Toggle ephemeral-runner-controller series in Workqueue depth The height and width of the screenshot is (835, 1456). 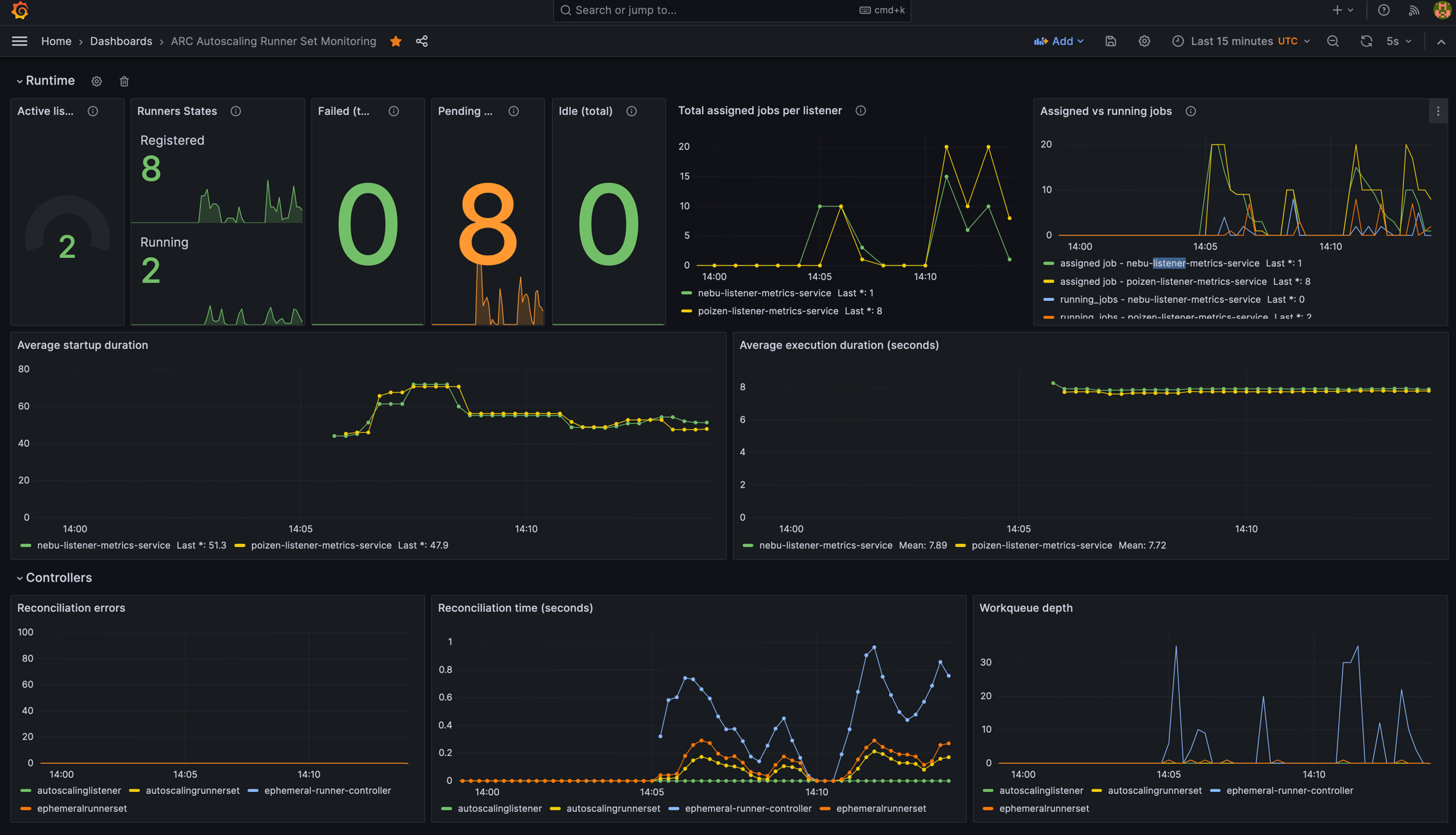pyautogui.click(x=1291, y=790)
